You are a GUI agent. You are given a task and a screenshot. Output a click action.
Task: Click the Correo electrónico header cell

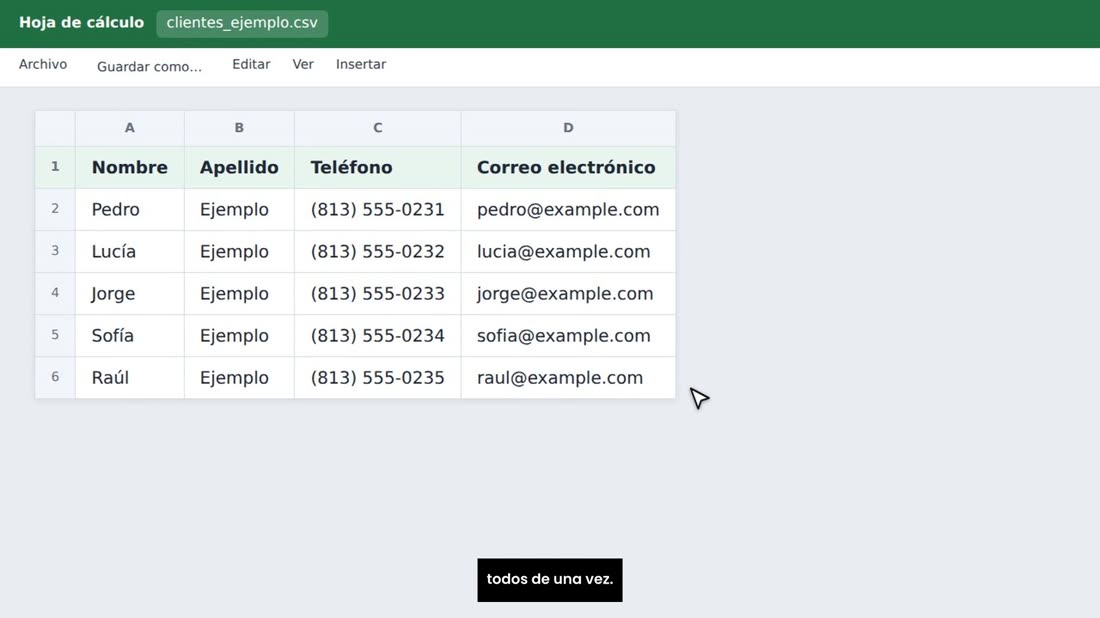568,167
